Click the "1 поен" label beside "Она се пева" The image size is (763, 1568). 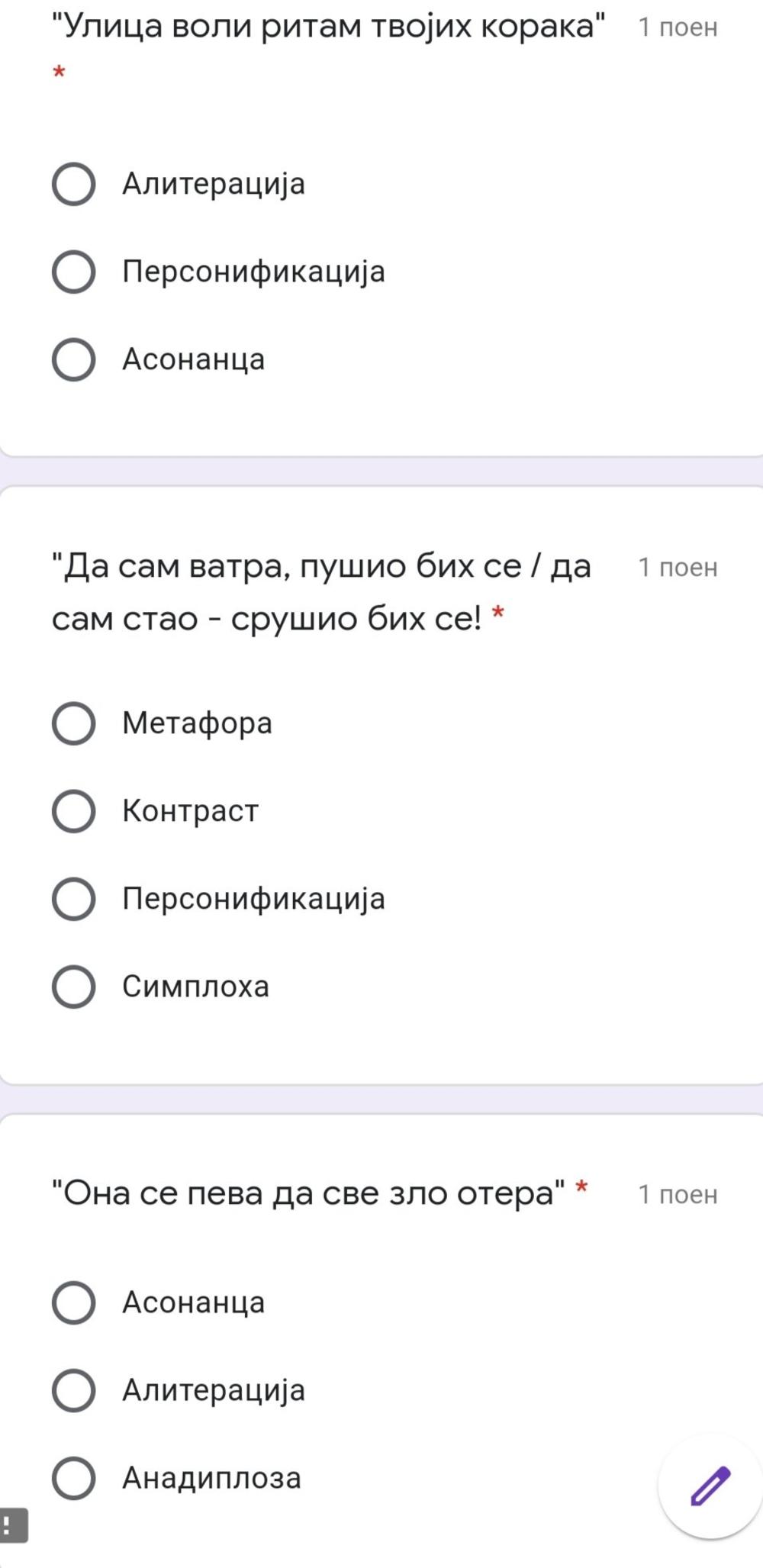coord(678,1194)
